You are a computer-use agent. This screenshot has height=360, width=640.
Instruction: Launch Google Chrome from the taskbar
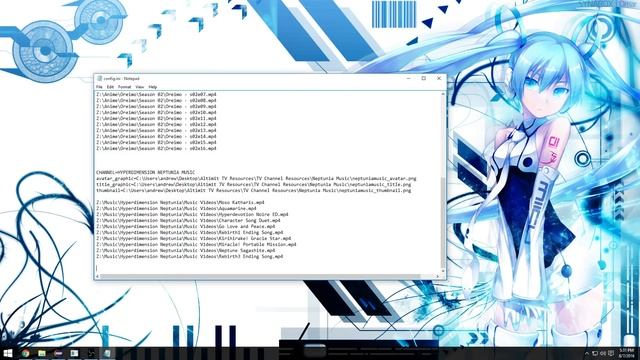(x=26, y=353)
